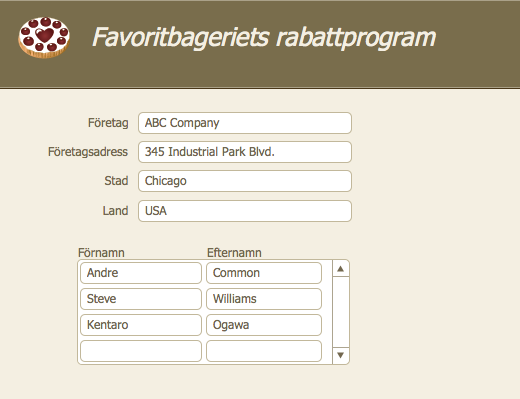Click the empty Efternamn field in the last row
This screenshot has height=399, width=520.
click(x=264, y=351)
